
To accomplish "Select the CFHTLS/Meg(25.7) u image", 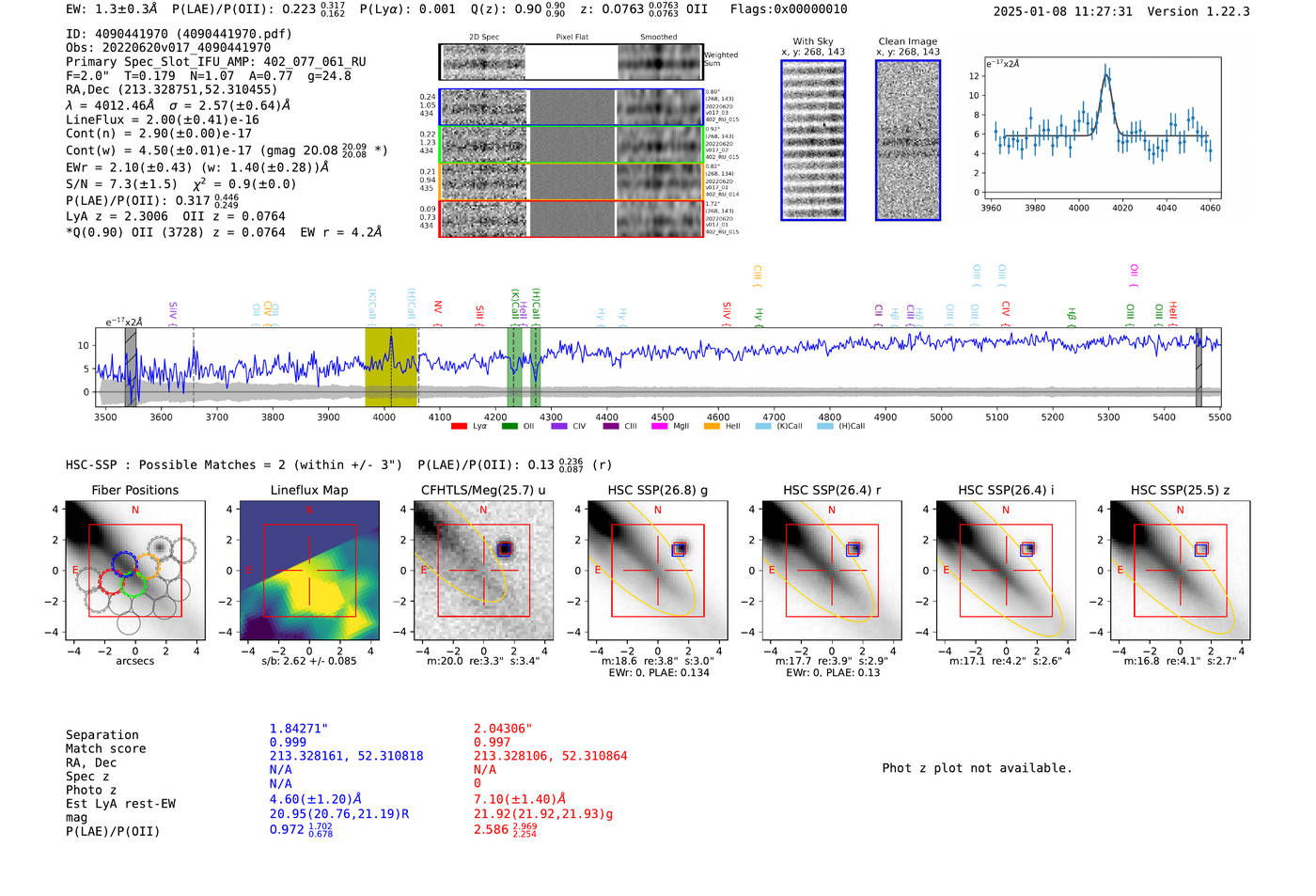I will (483, 571).
